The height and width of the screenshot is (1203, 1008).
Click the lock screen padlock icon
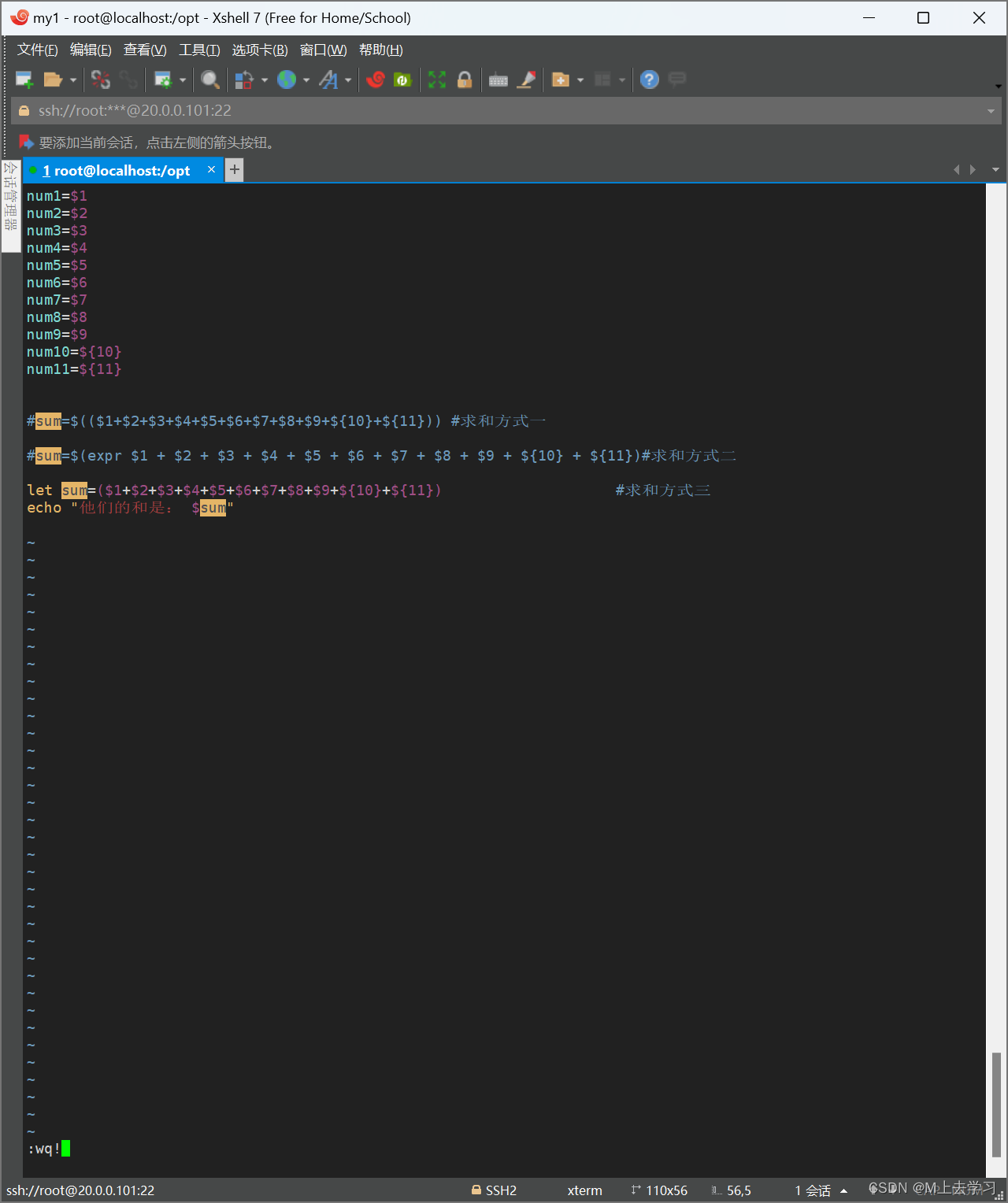pyautogui.click(x=465, y=80)
